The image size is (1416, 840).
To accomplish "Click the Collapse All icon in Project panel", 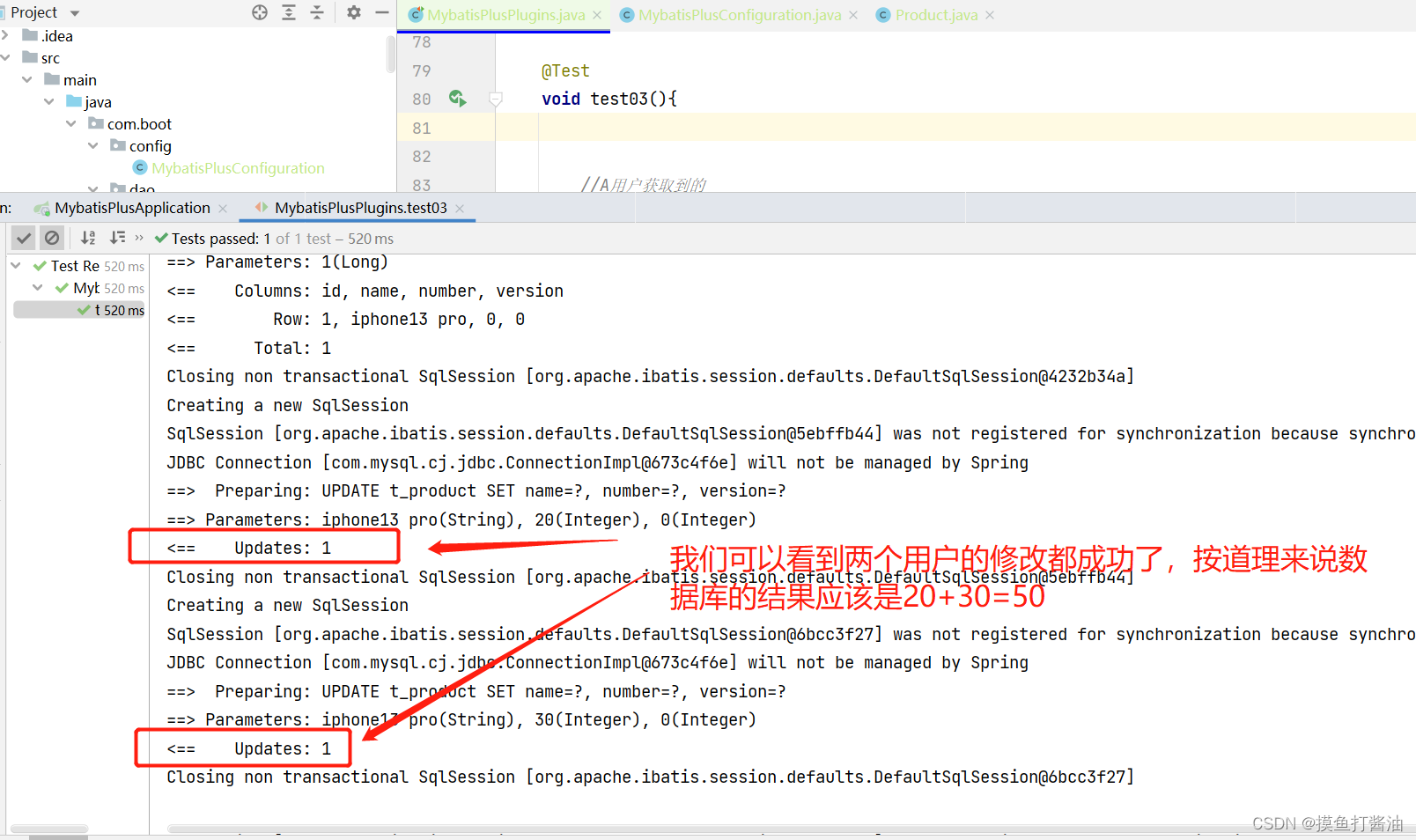I will (x=317, y=12).
